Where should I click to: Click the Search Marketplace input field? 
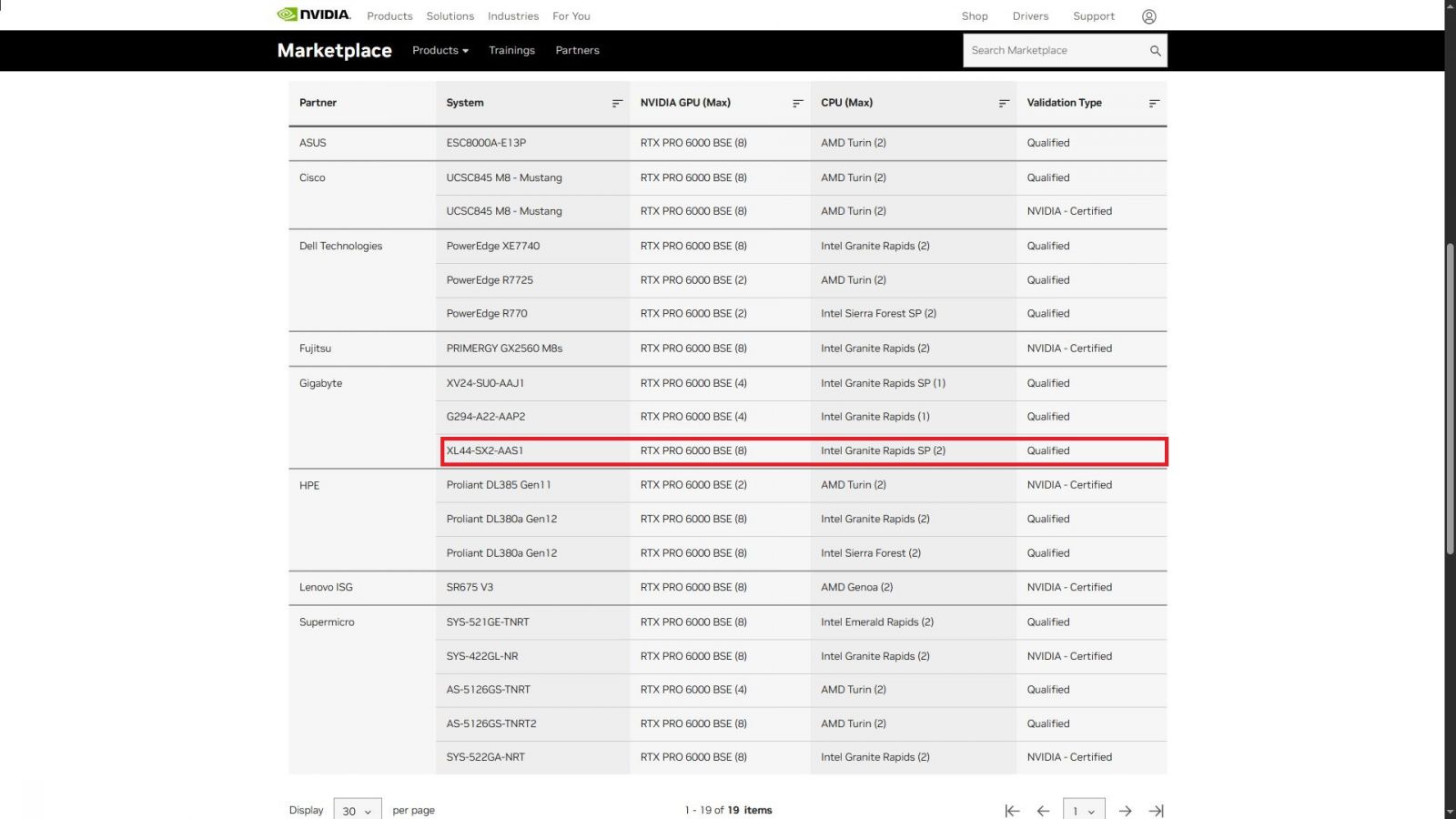click(1054, 51)
